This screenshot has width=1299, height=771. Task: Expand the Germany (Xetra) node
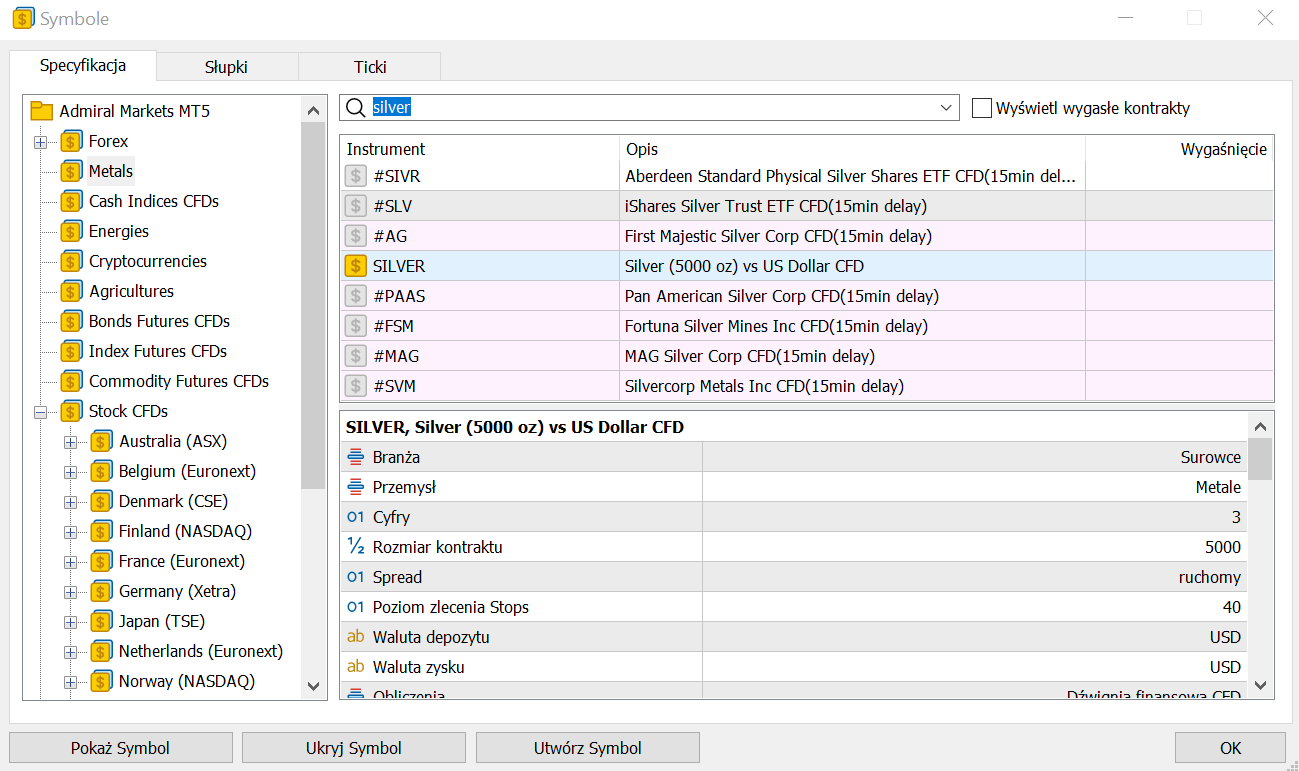click(x=70, y=591)
